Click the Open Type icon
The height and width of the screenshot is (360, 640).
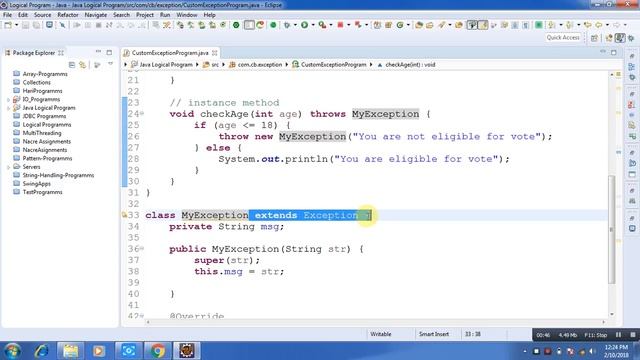[x=419, y=25]
